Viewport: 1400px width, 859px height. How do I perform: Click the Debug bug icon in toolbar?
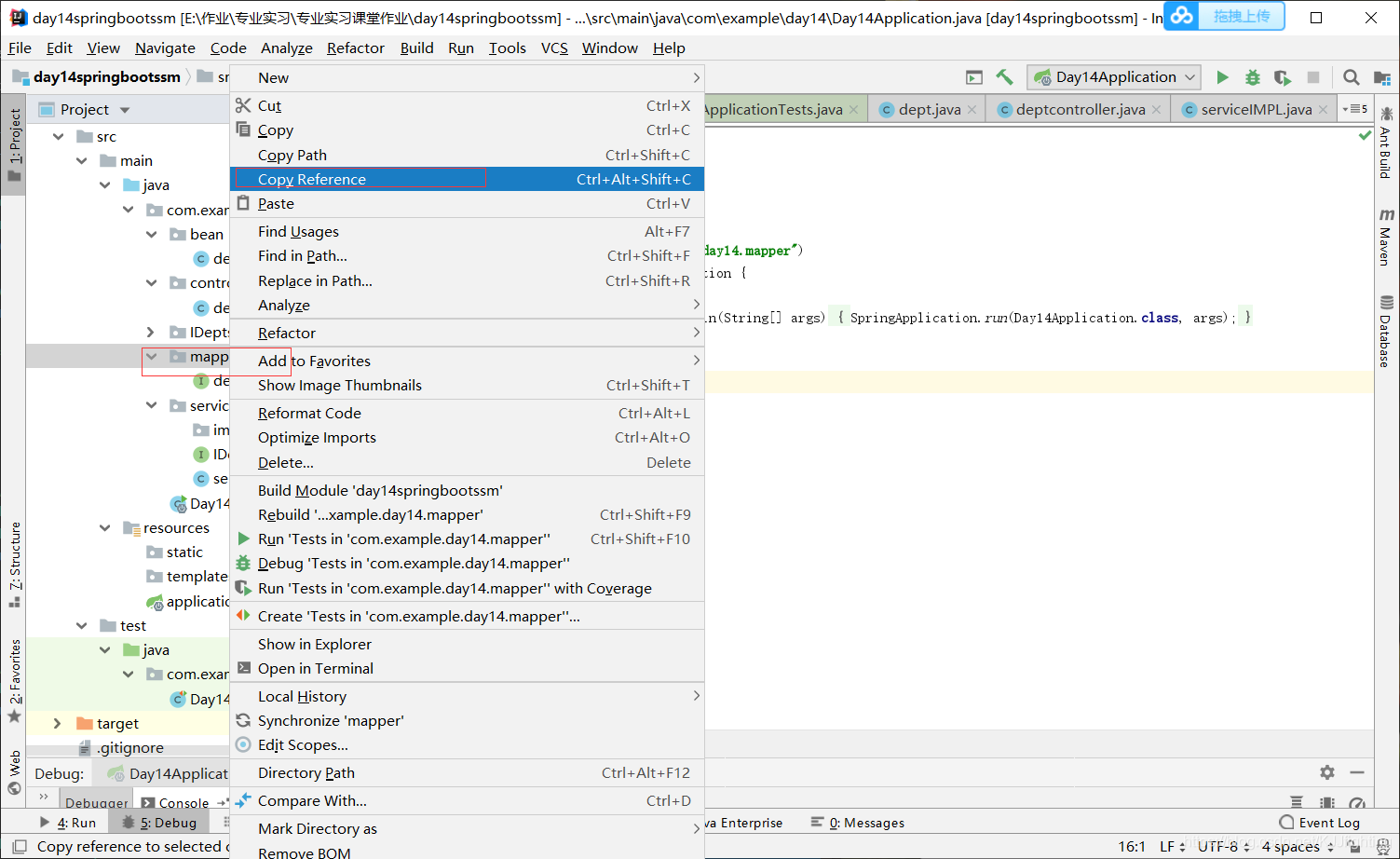(1253, 77)
